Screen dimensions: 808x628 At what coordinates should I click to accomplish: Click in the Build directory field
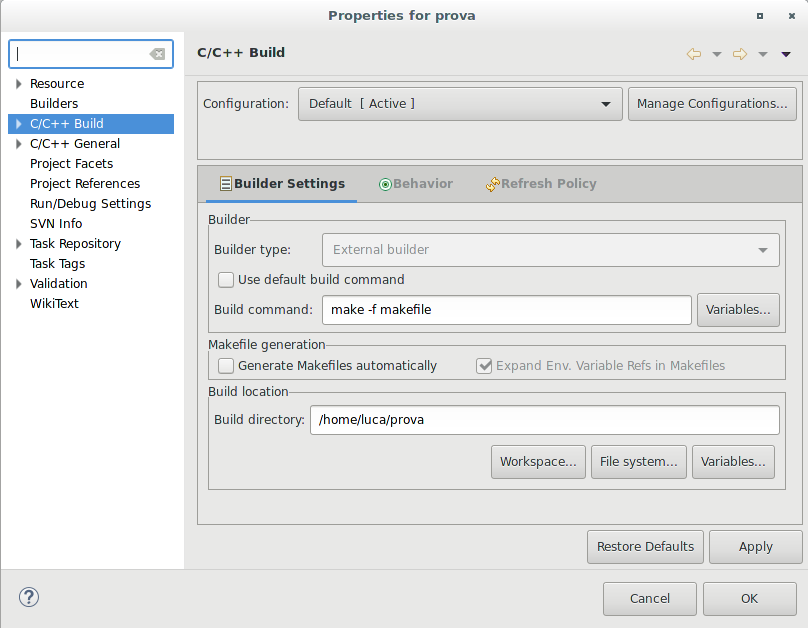tap(544, 420)
